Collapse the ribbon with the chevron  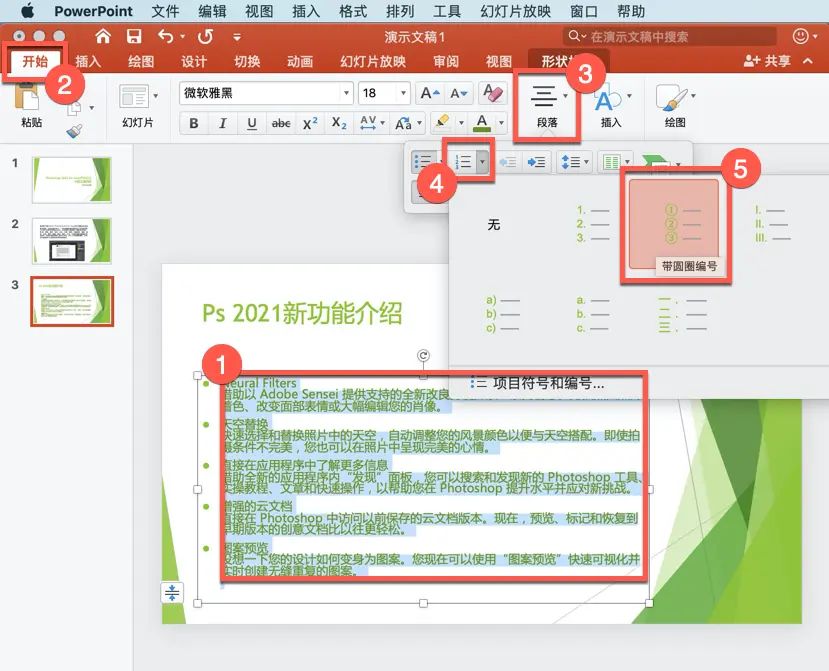[x=807, y=61]
